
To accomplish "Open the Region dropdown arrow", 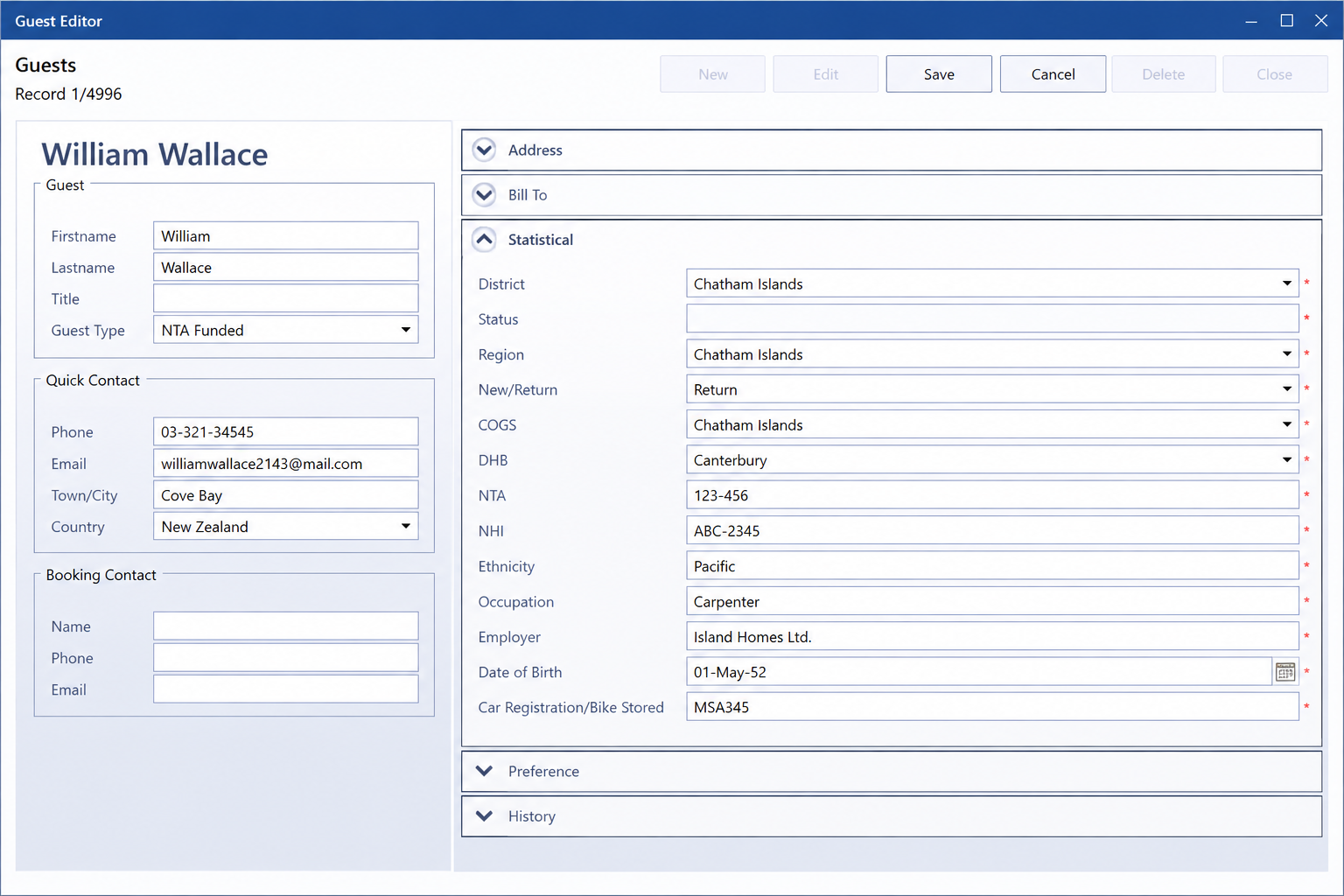I will (x=1286, y=354).
